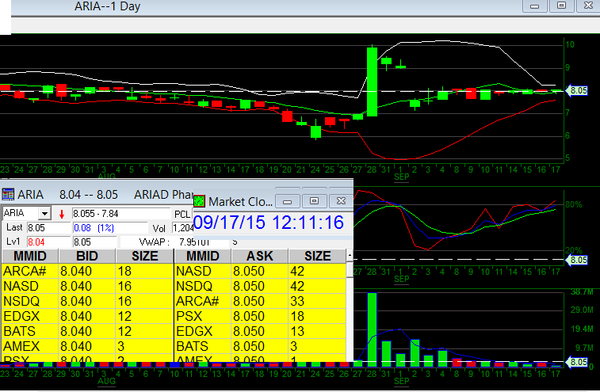Viewport: 600px width, 392px height.
Task: Minimize the ARIA 1 Day chart window
Action: (x=535, y=6)
